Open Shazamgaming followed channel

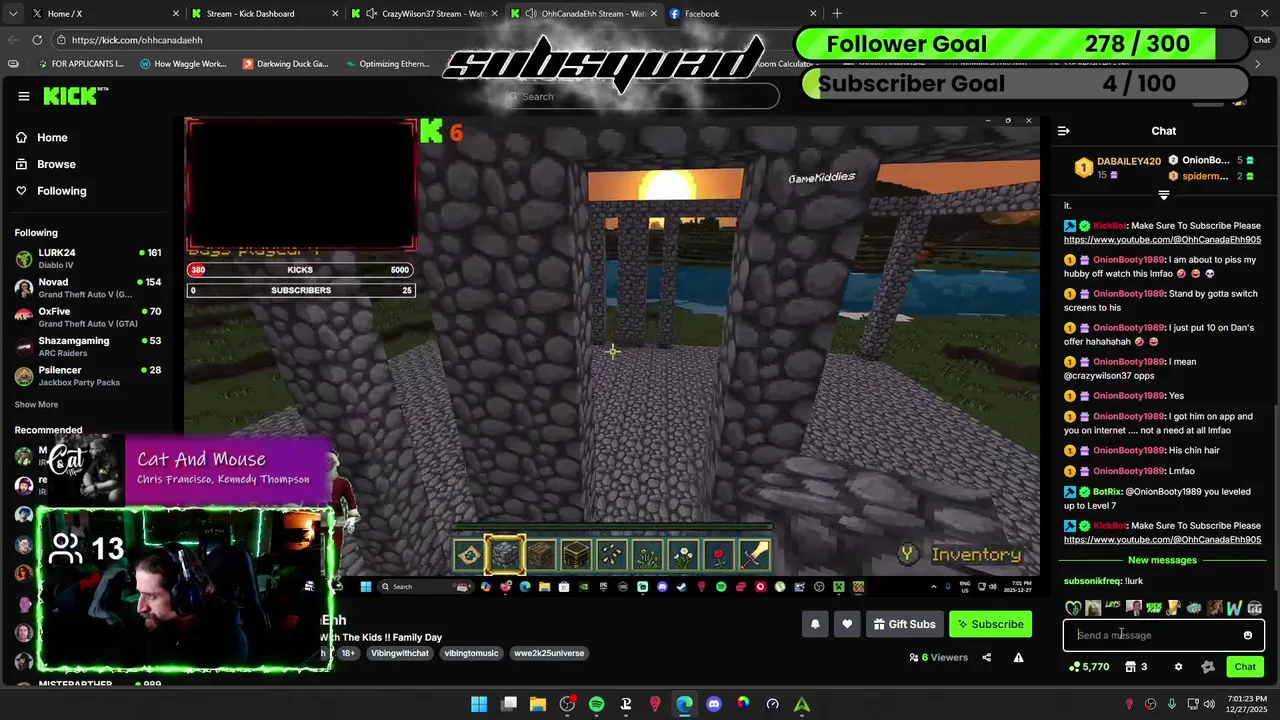(x=88, y=346)
